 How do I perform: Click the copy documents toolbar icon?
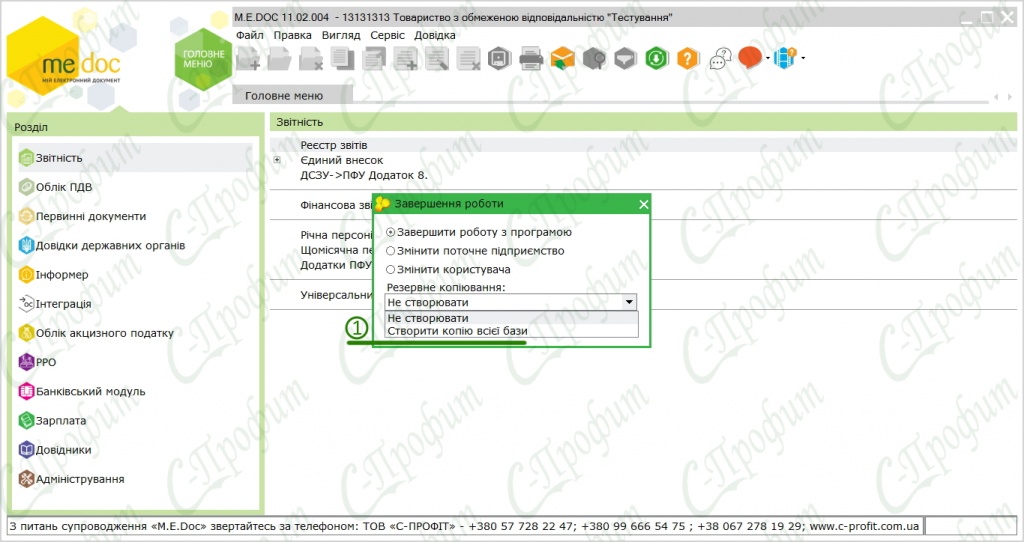coord(342,59)
